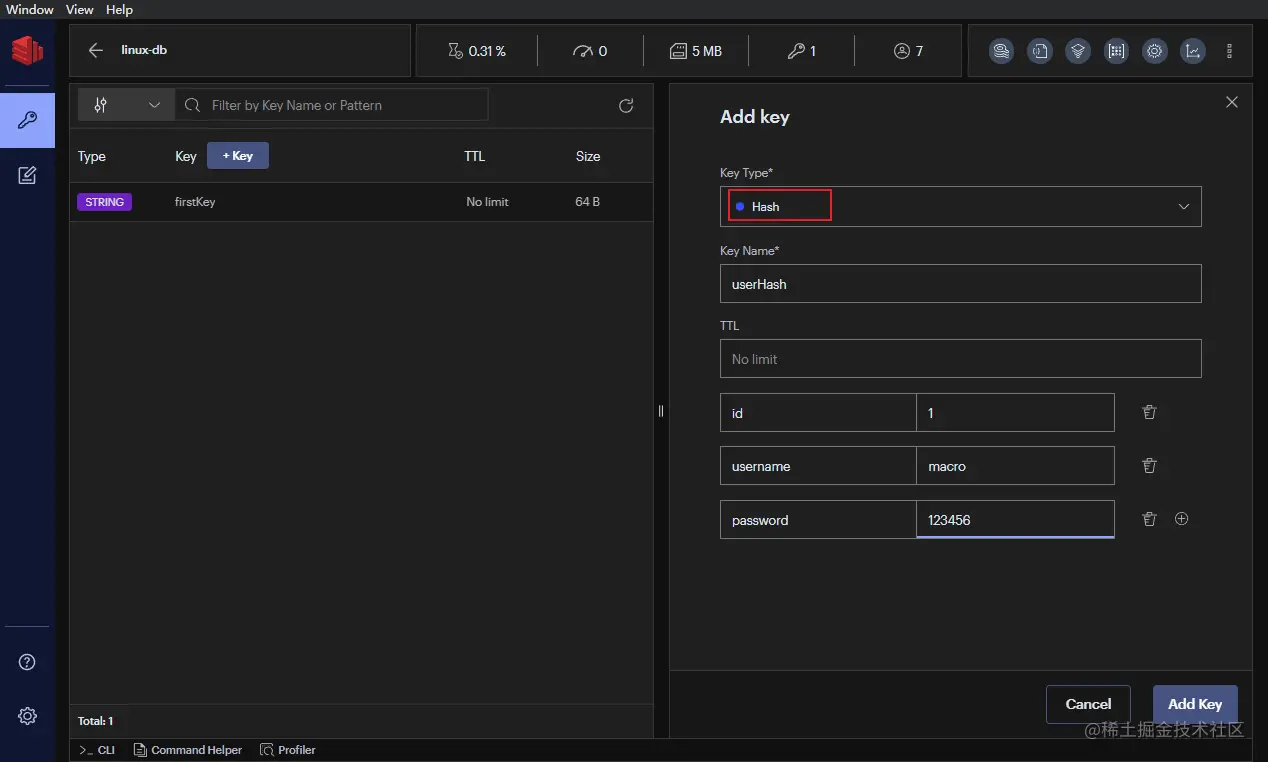Image resolution: width=1268 pixels, height=762 pixels.
Task: Click the TTL No limit field
Action: 960,359
